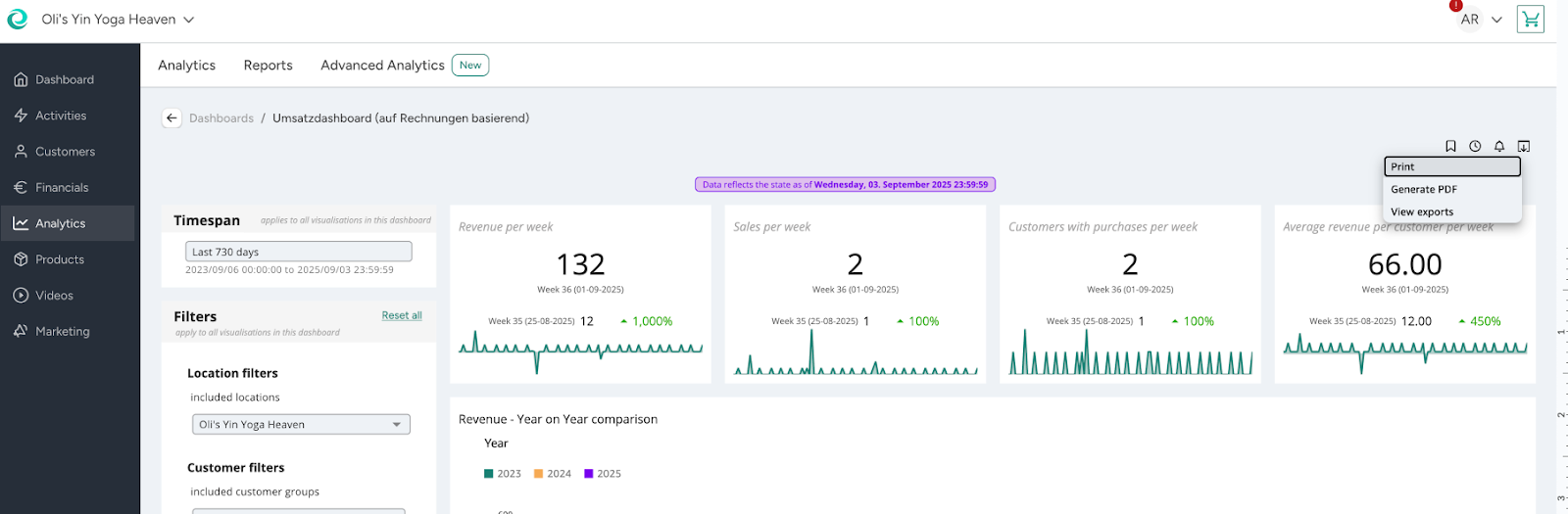The width and height of the screenshot is (1568, 514).
Task: Click the Last 730 days timespan field
Action: (301, 252)
